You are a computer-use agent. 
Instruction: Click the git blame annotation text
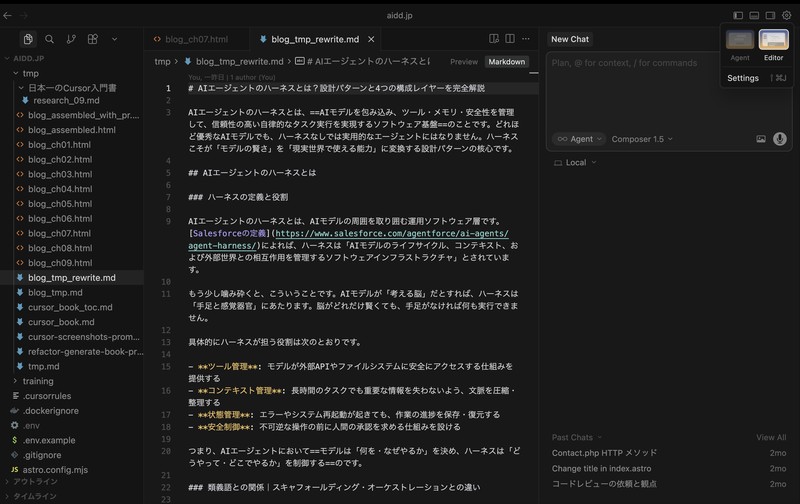point(232,78)
